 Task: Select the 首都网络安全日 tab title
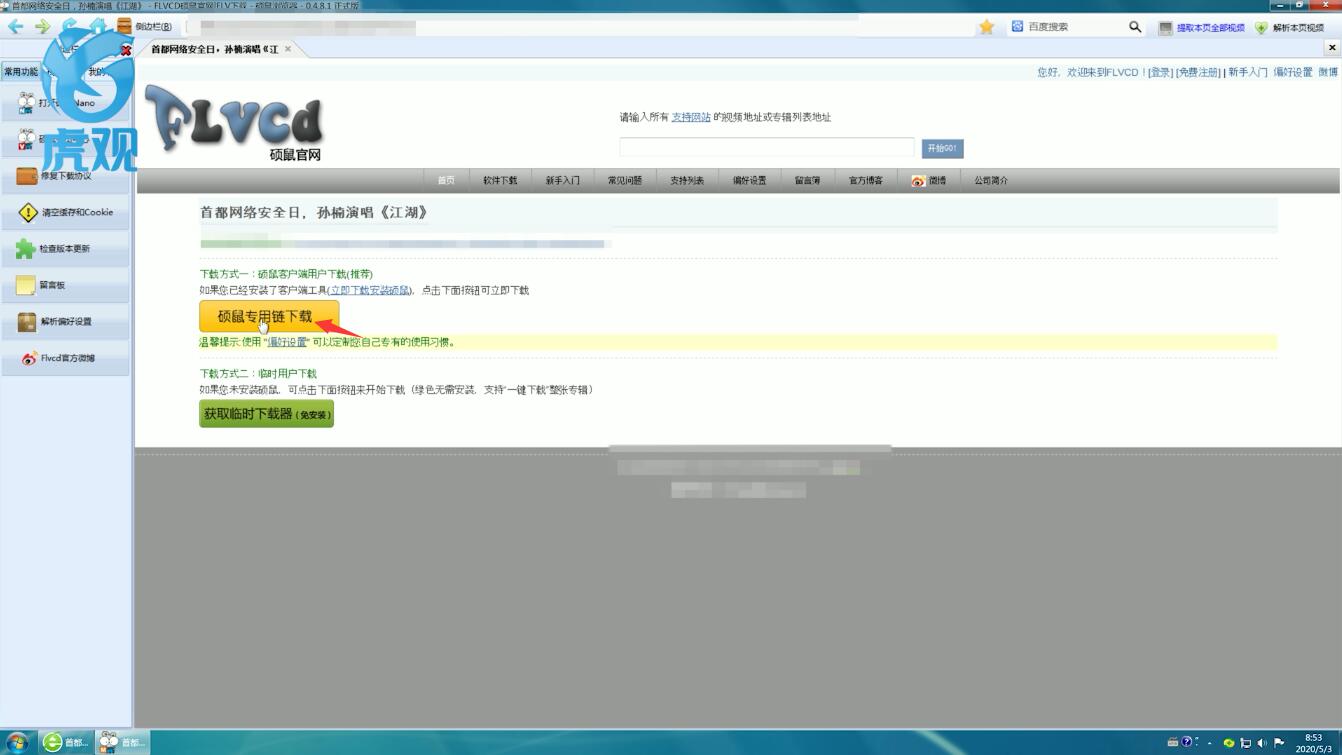pyautogui.click(x=214, y=49)
